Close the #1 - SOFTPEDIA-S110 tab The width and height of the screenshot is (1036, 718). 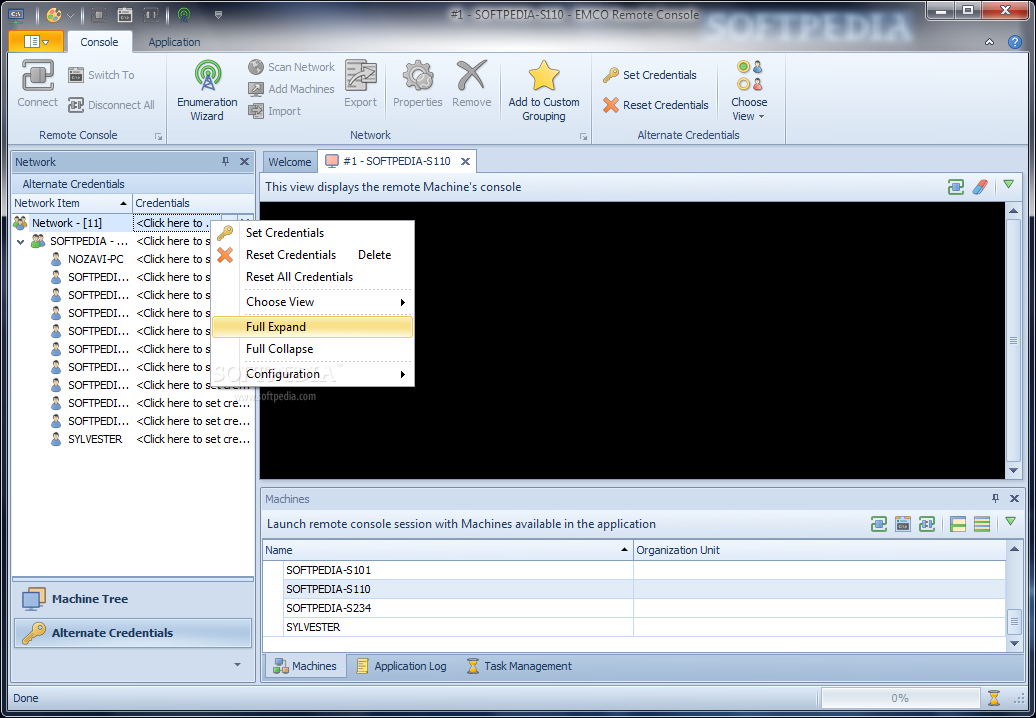tap(465, 161)
